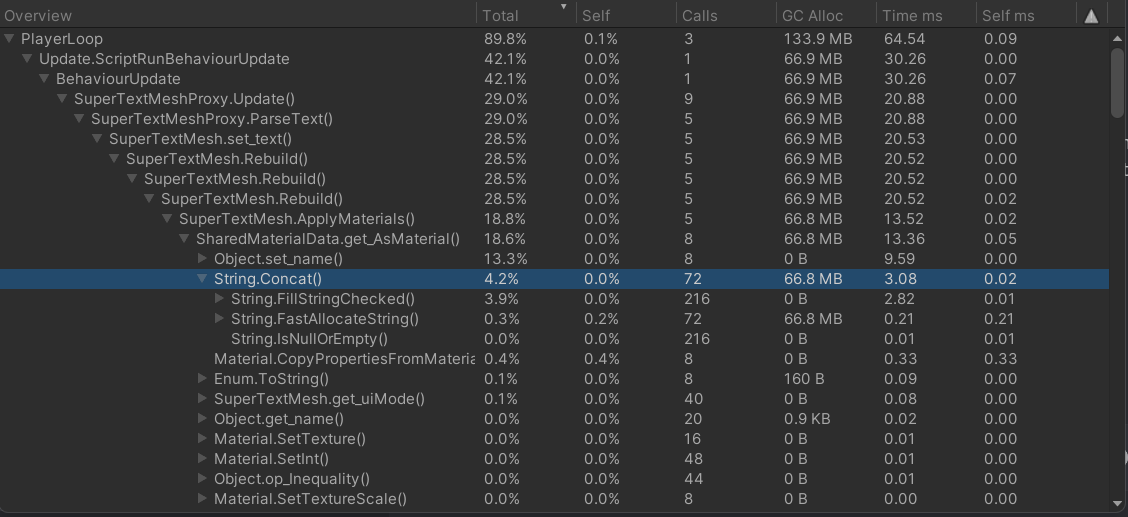Expand the Object.get_name() row
Screen dimensions: 1128x517
202,418
